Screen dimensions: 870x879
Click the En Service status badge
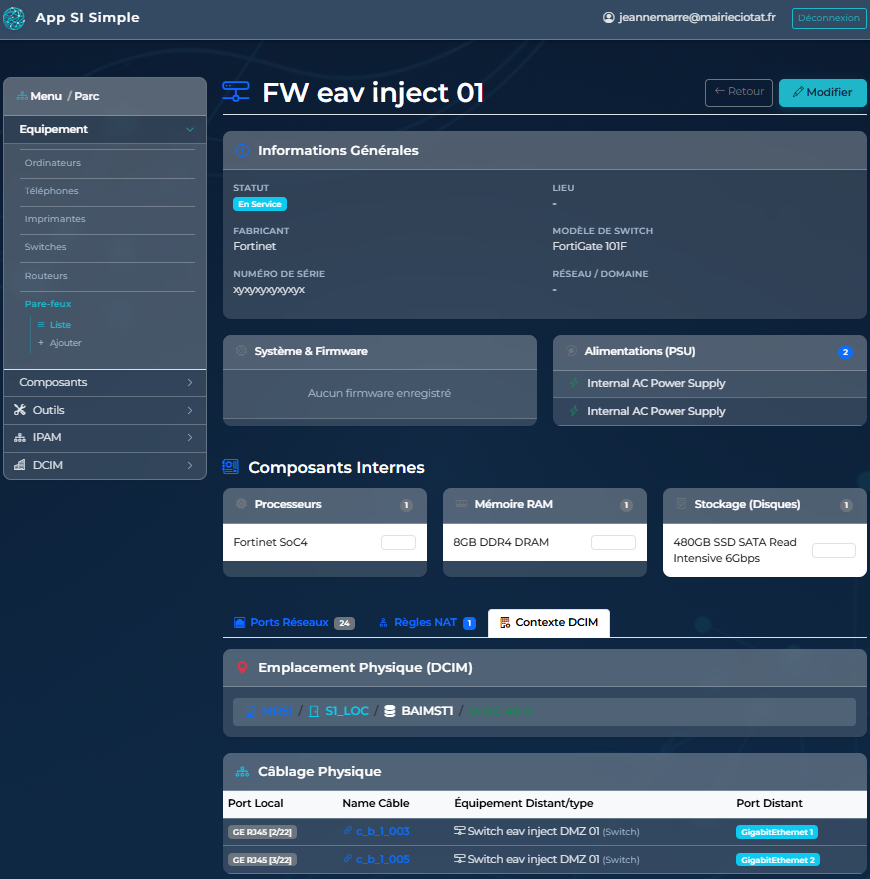(x=260, y=204)
